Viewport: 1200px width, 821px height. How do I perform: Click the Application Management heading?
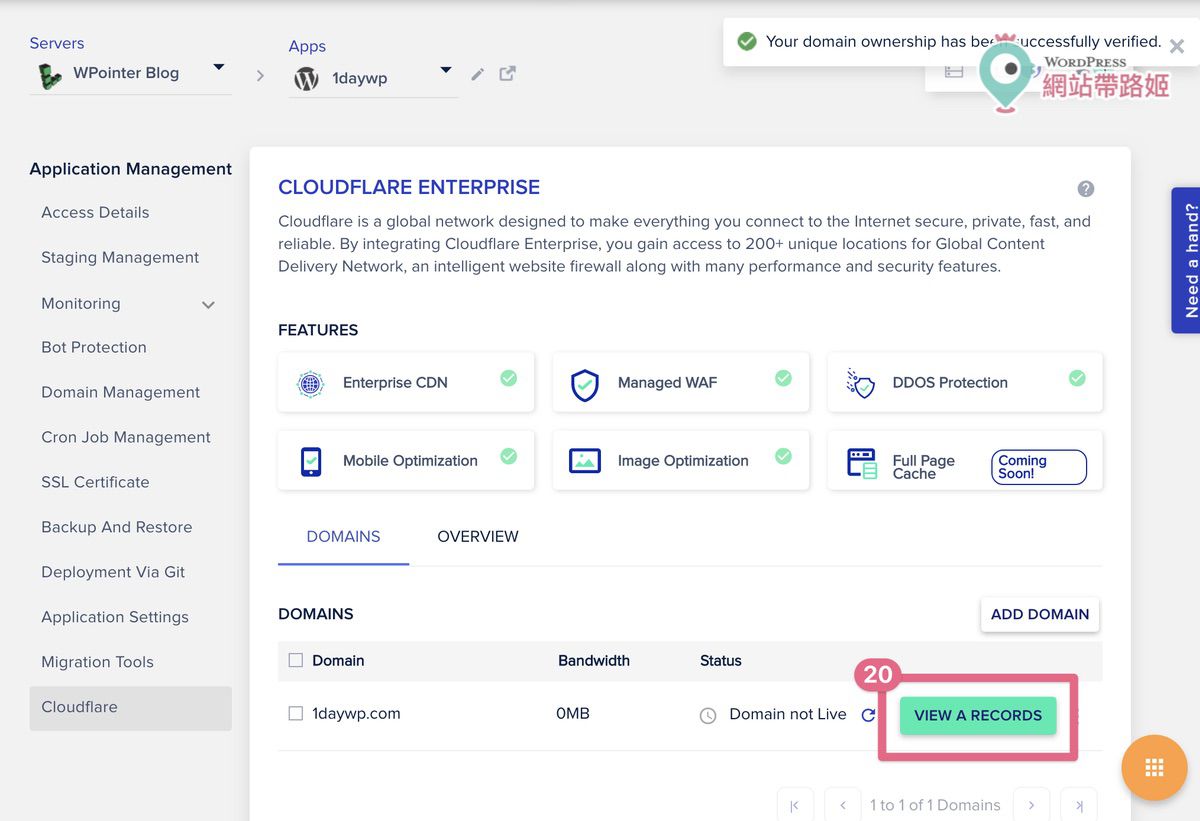pos(131,170)
